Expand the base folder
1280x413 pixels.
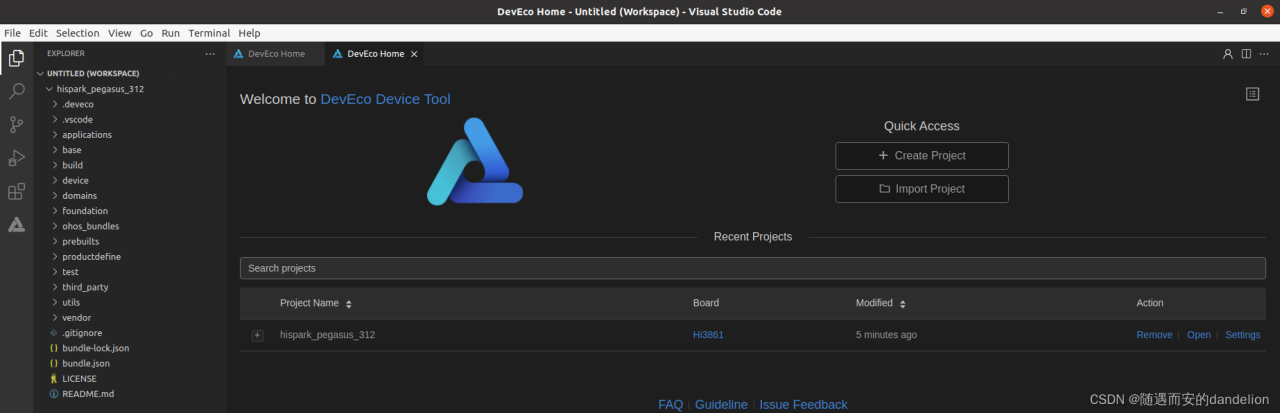click(72, 150)
